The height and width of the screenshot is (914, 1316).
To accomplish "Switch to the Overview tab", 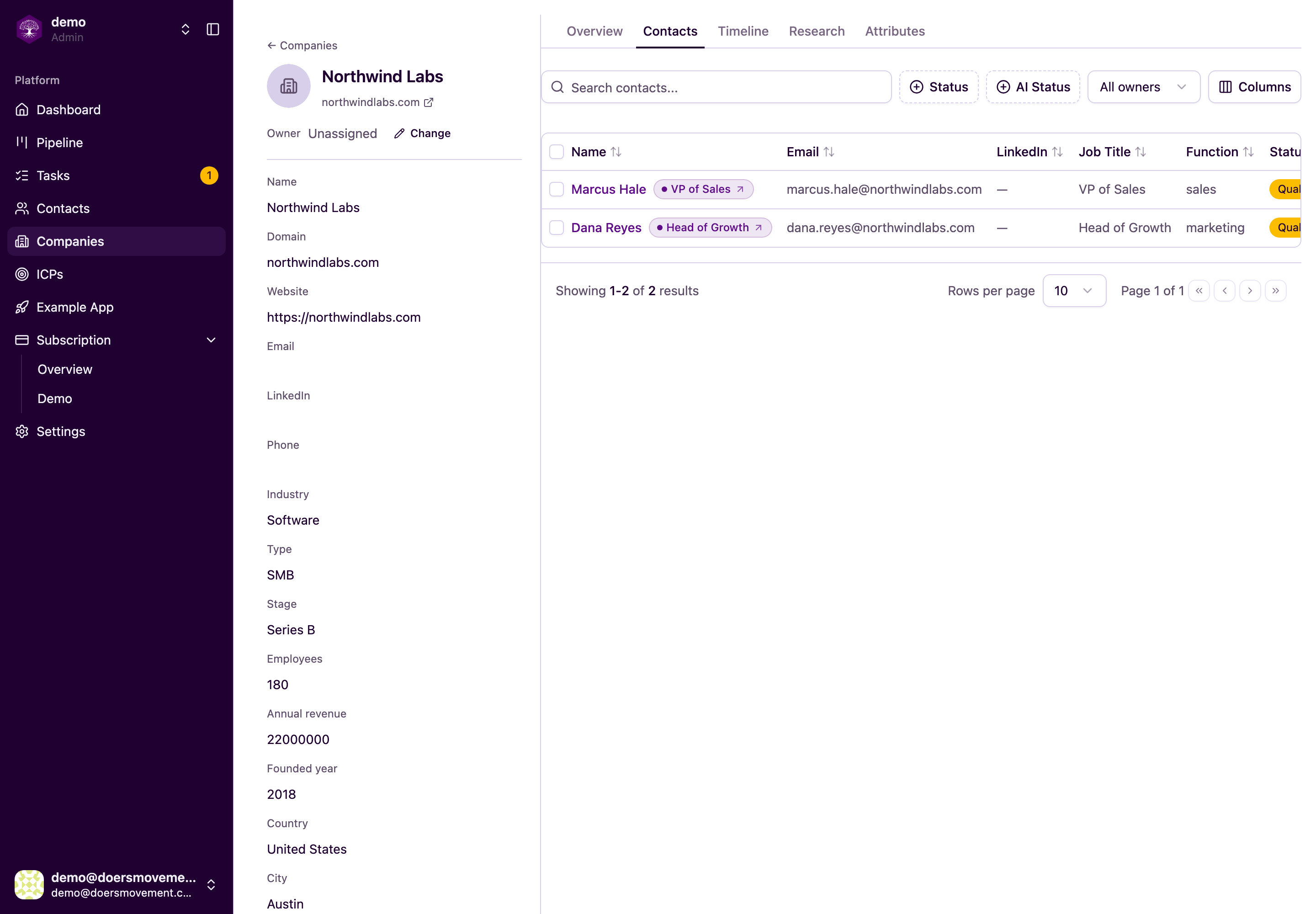I will point(594,31).
